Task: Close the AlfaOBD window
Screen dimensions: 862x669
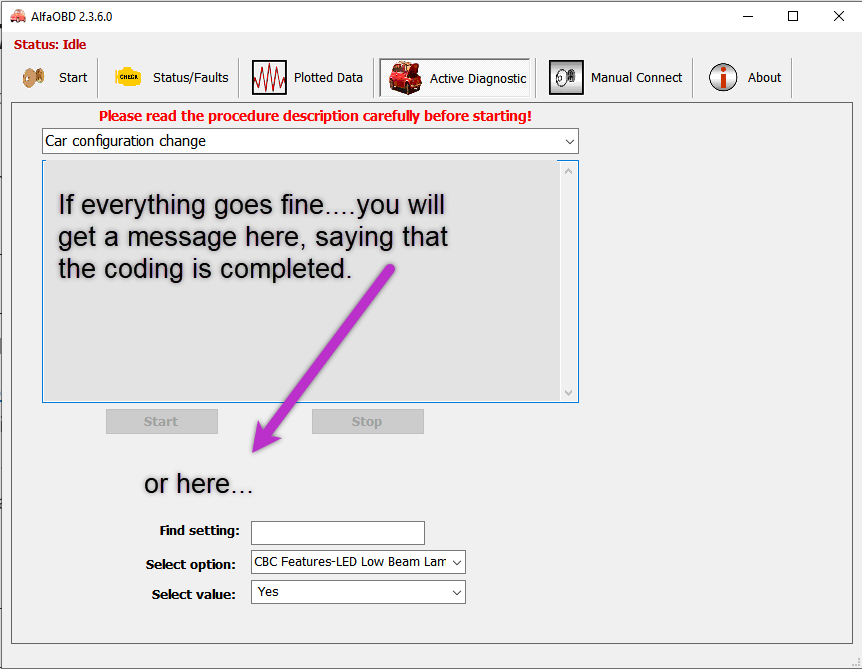Action: coord(838,16)
